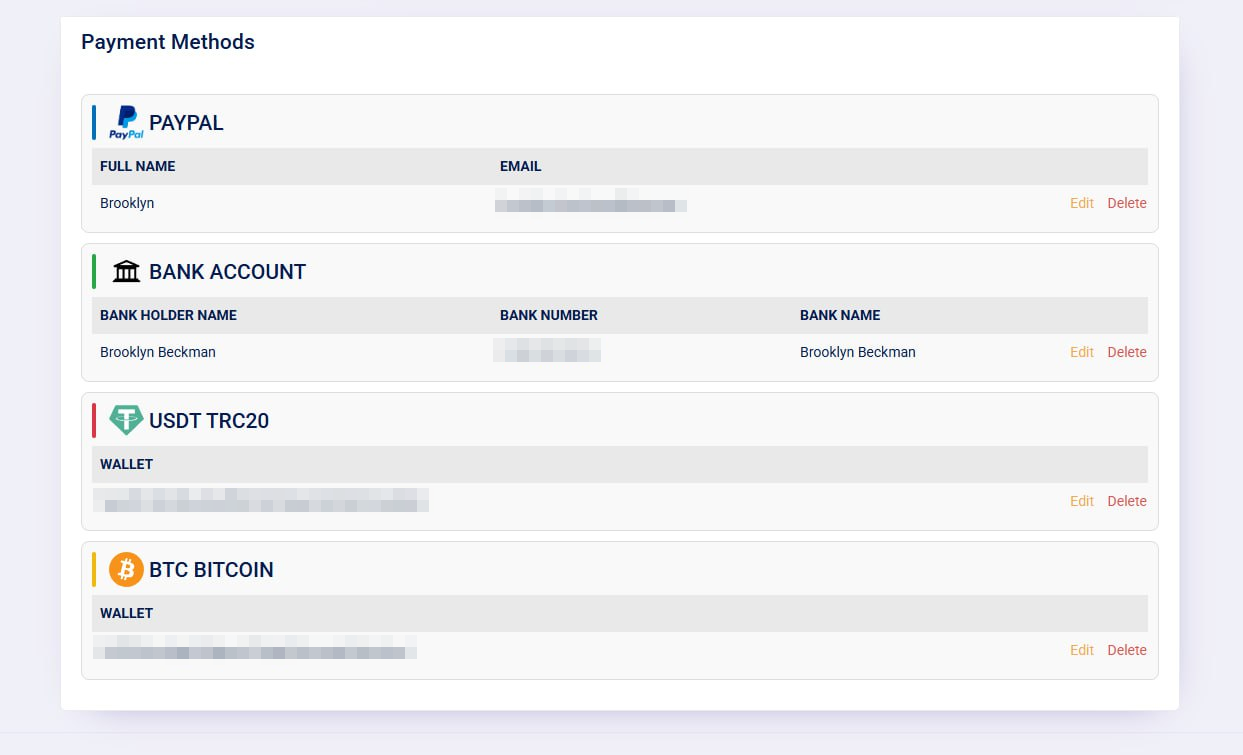The height and width of the screenshot is (755, 1243).
Task: Select the PAYPAL section header
Action: click(x=187, y=122)
